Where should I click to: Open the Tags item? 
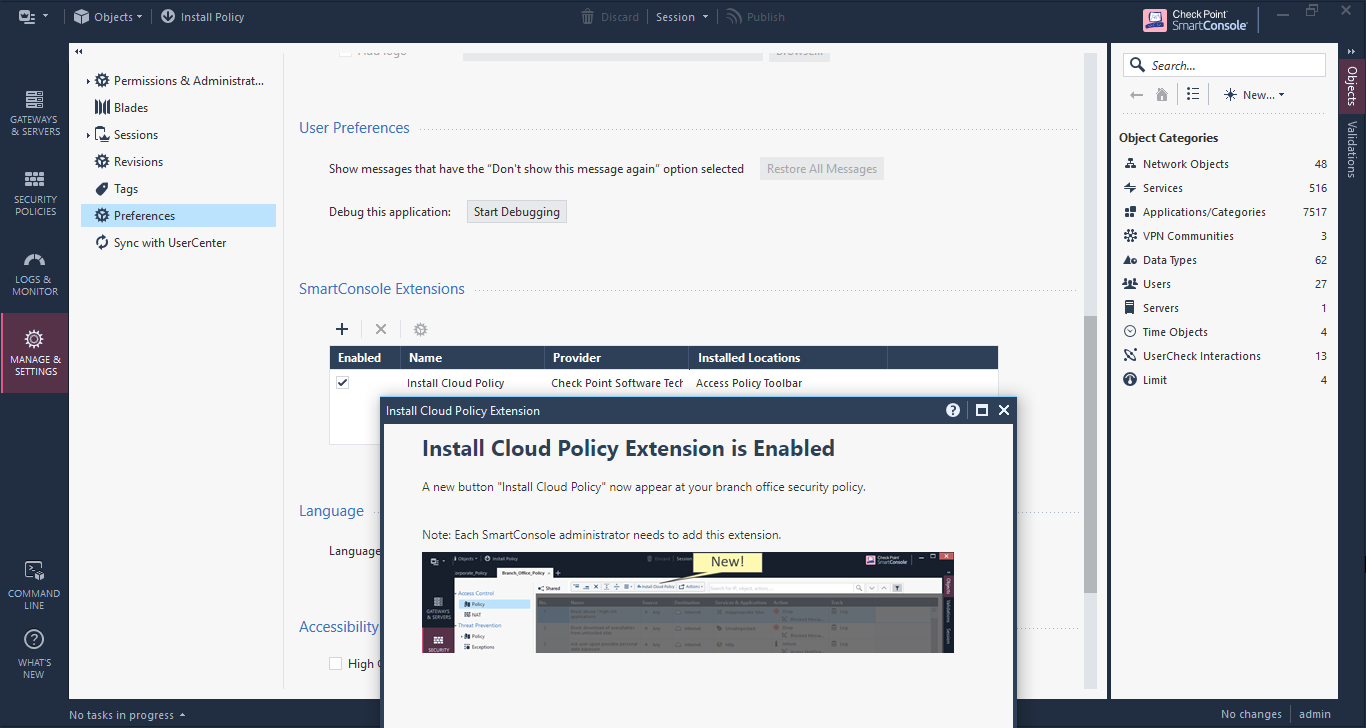126,189
